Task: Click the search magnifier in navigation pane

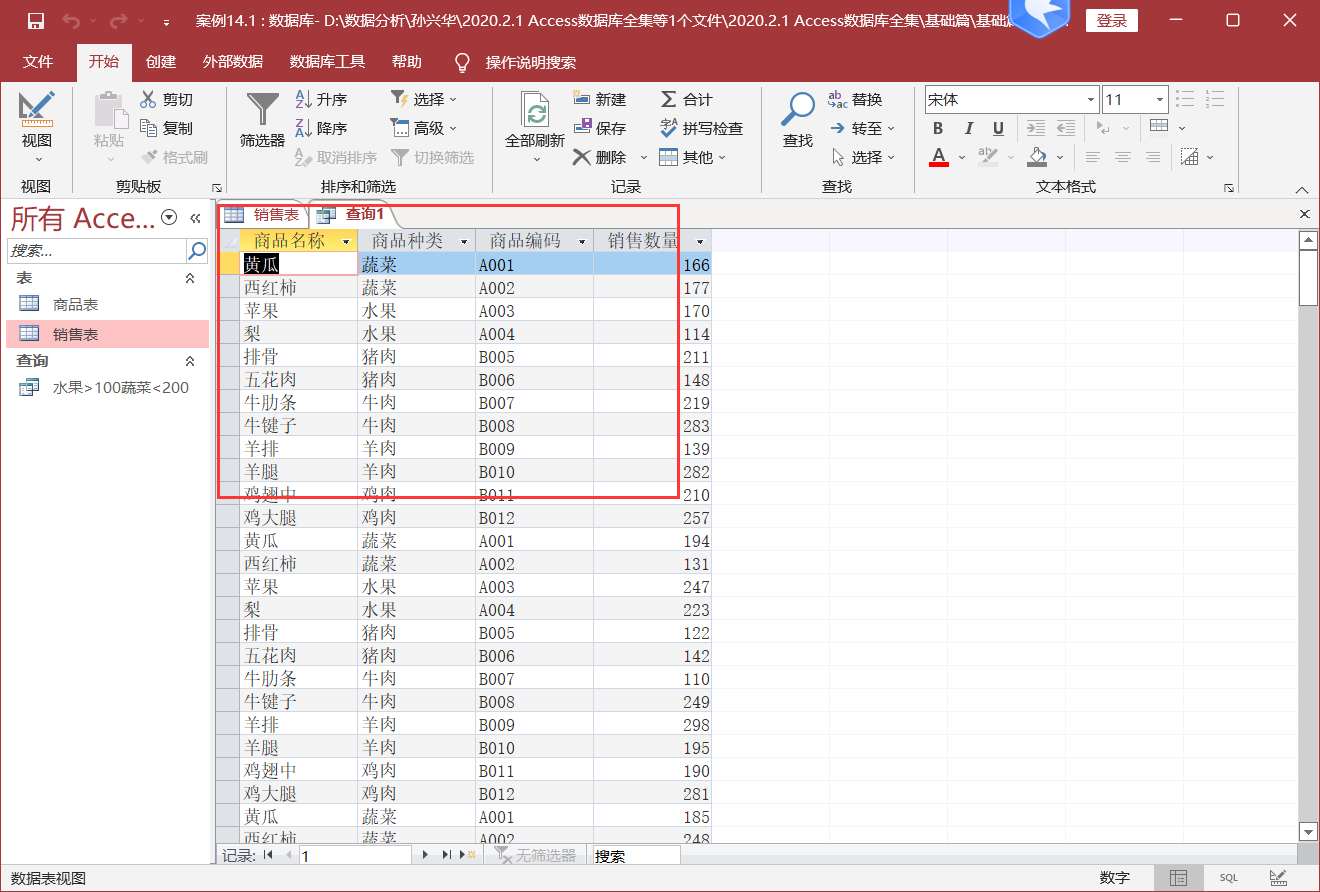Action: 197,250
